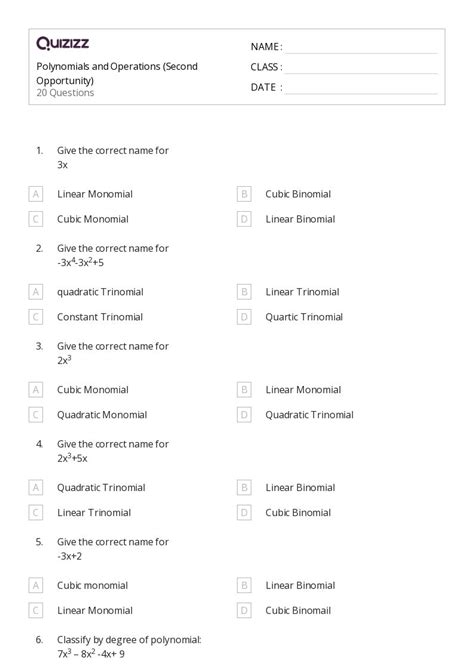
Task: Click the DATE blank line field
Action: click(x=362, y=88)
